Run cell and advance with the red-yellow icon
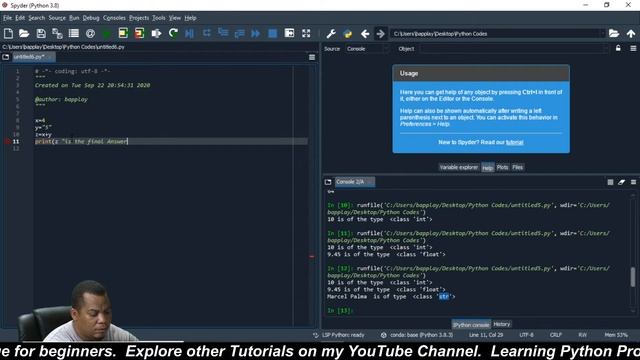 140,33
